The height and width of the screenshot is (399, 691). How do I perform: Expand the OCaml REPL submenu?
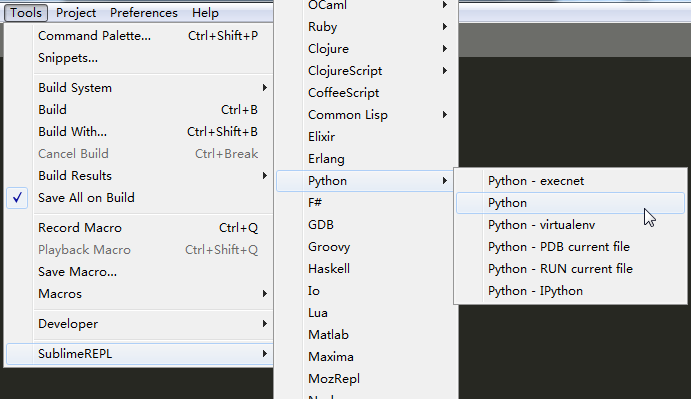point(366,6)
